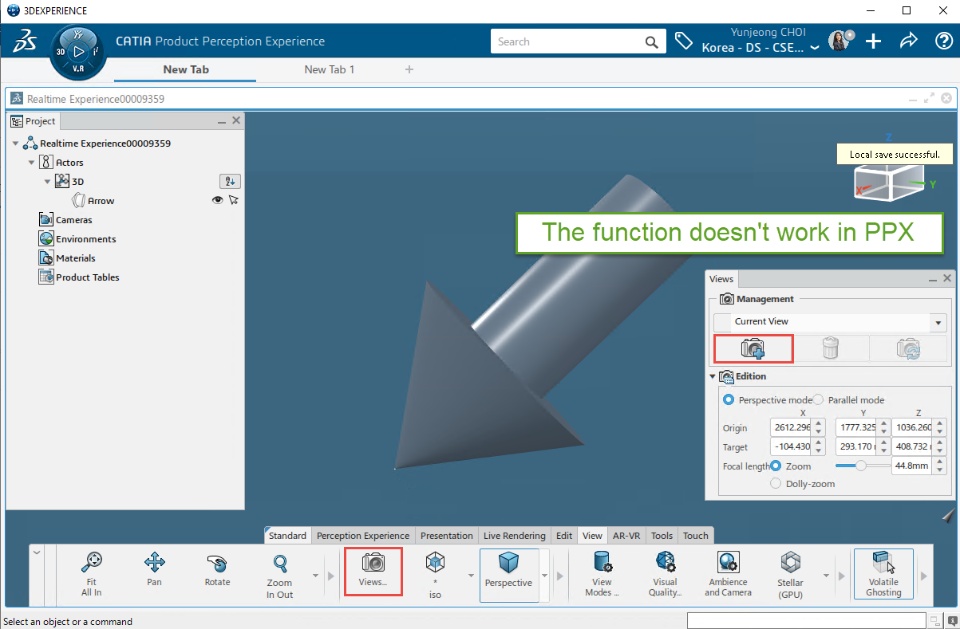Click the Arrow selectable cursor icon
Viewport: 960px width, 629px height.
(x=233, y=200)
